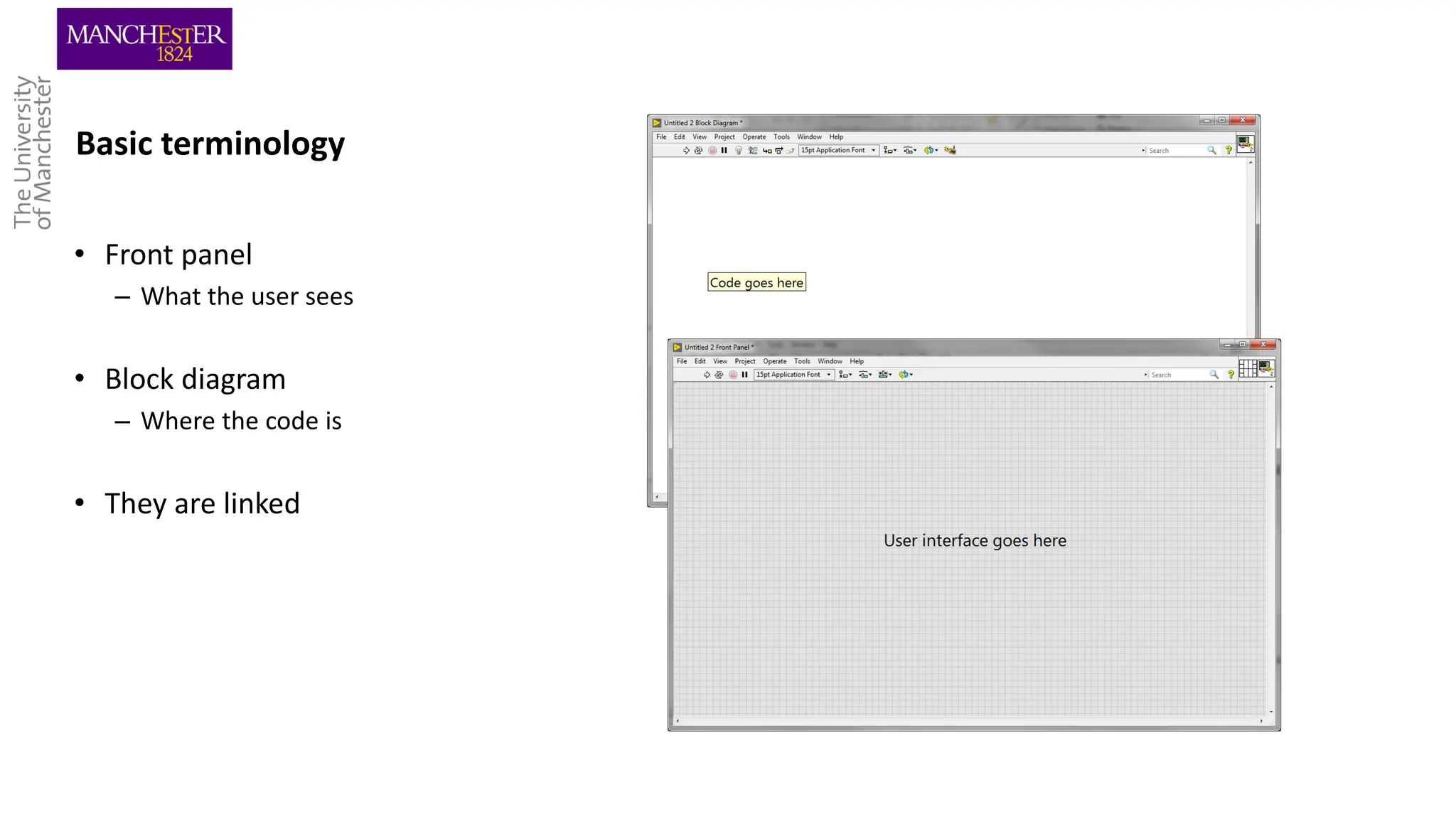Click VI icon in Front Panel corner

coord(1266,368)
